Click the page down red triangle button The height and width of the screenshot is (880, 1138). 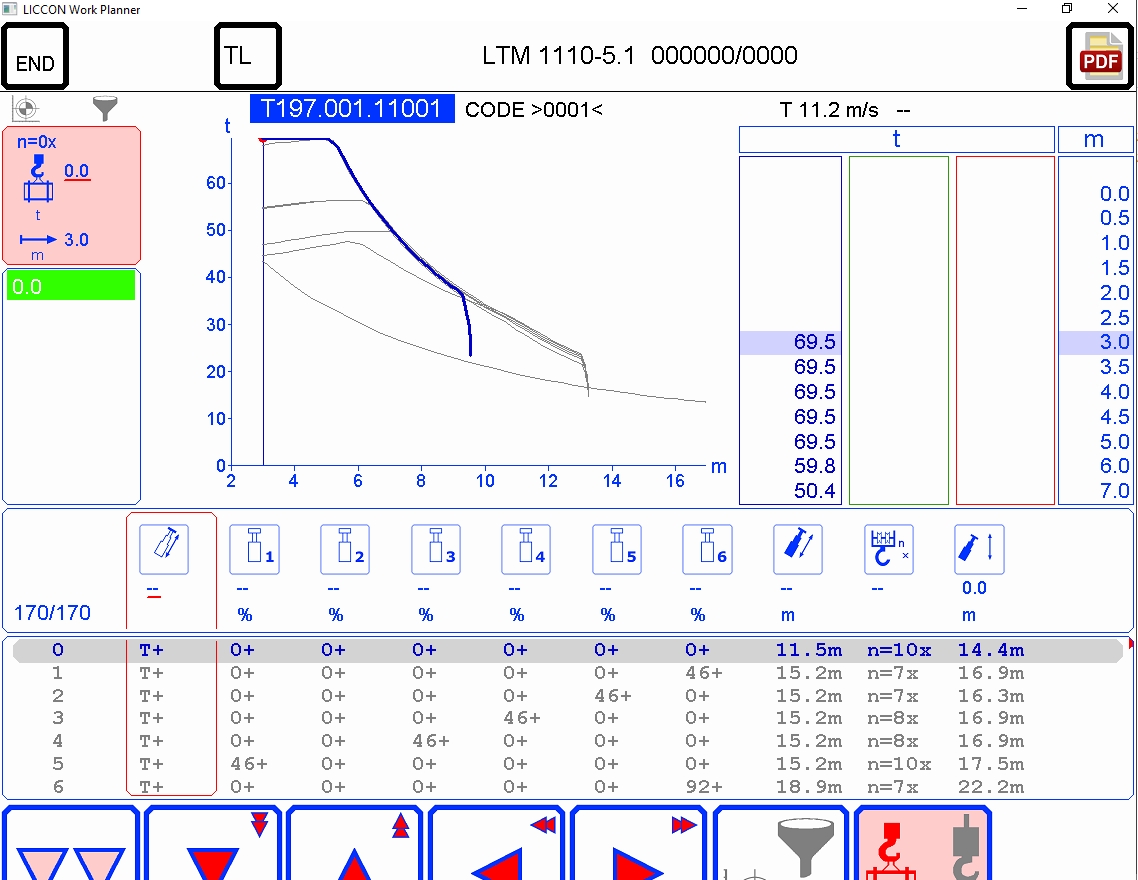click(213, 843)
